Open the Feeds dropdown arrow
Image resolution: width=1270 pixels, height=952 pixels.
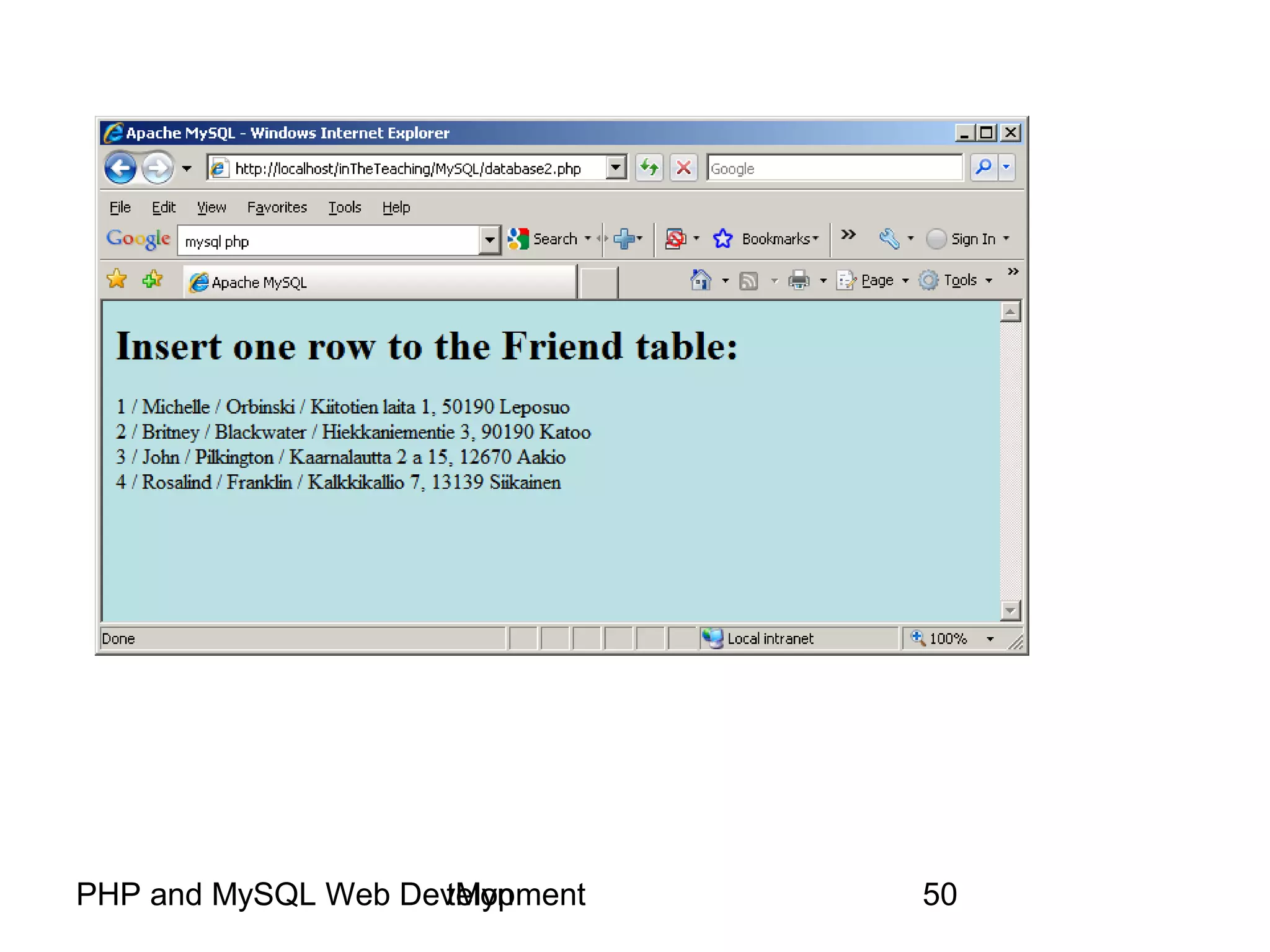(x=774, y=281)
